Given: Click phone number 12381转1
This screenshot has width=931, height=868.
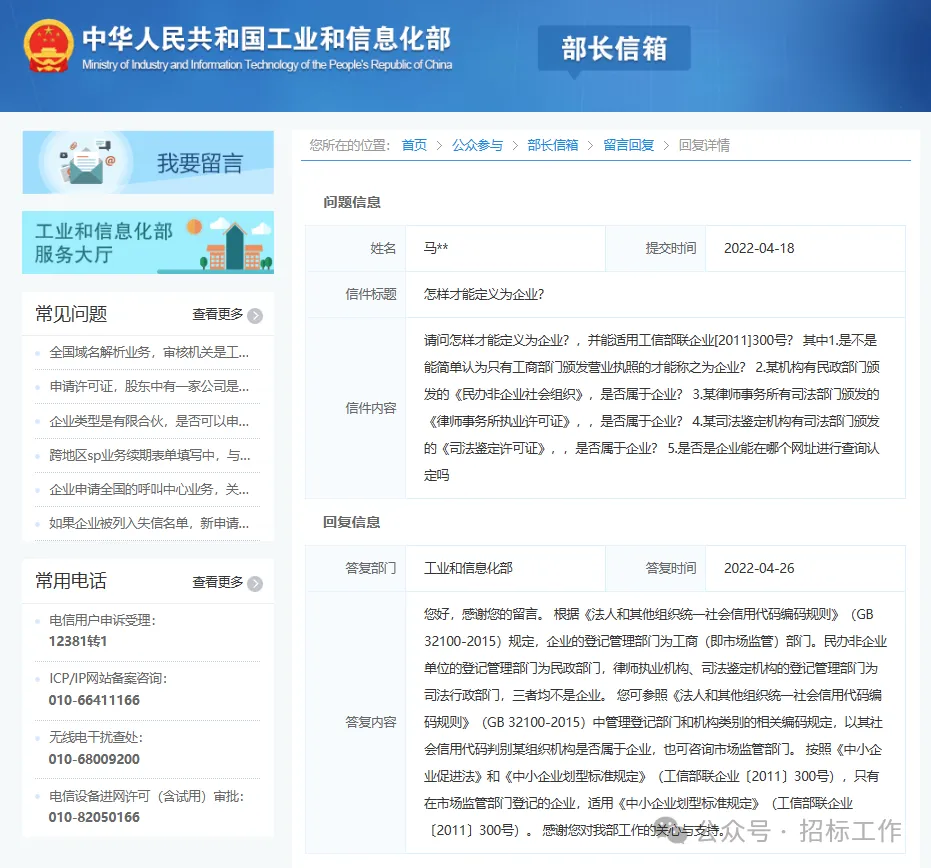Looking at the screenshot, I should 78,641.
